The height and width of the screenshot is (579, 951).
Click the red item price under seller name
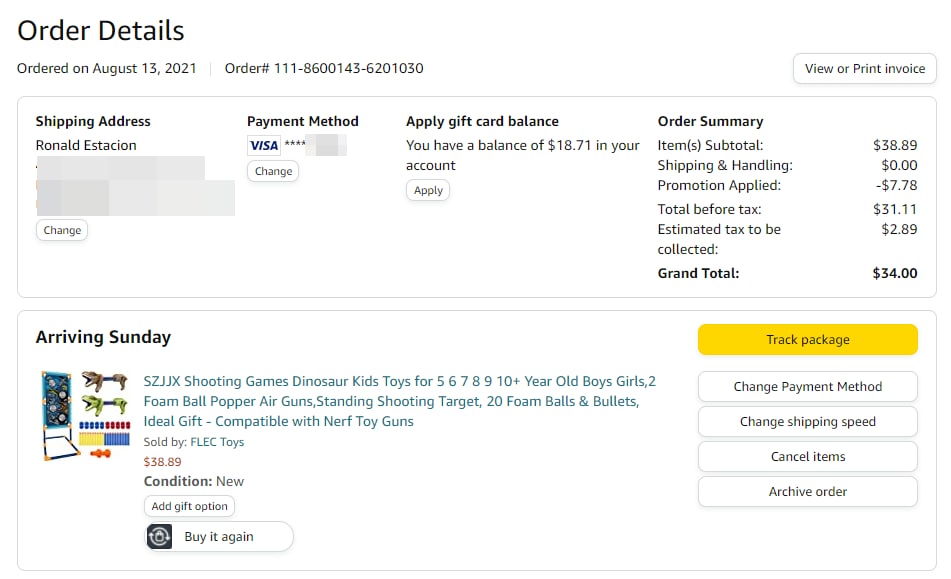[162, 462]
